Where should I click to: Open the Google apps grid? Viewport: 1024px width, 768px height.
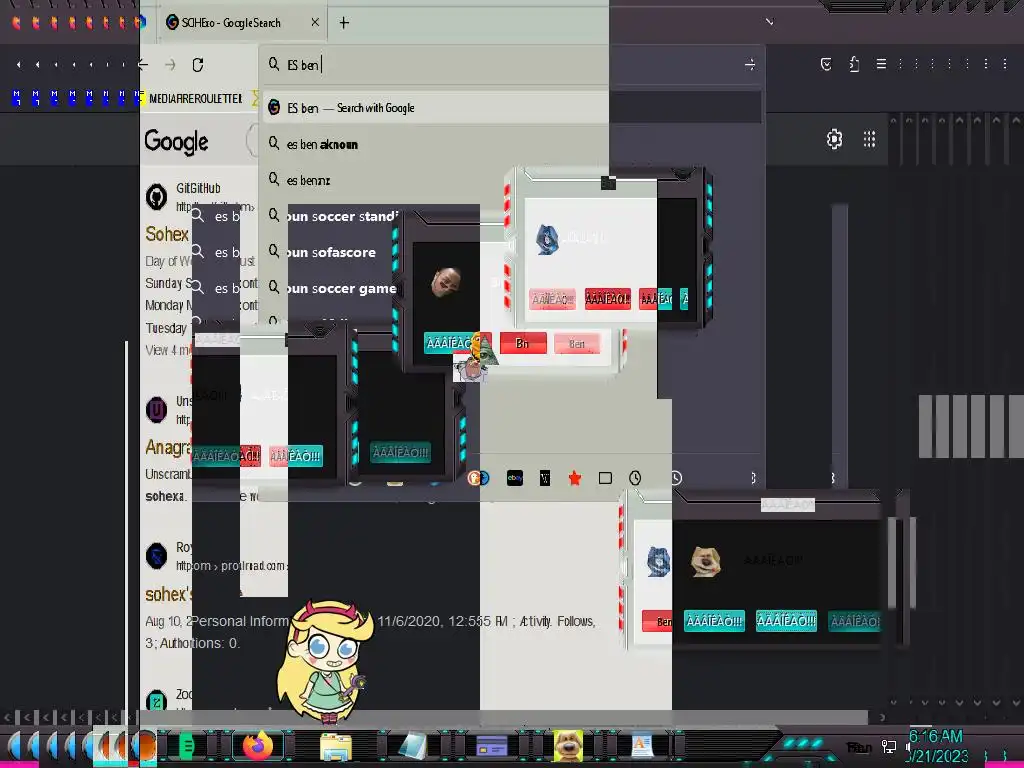869,139
